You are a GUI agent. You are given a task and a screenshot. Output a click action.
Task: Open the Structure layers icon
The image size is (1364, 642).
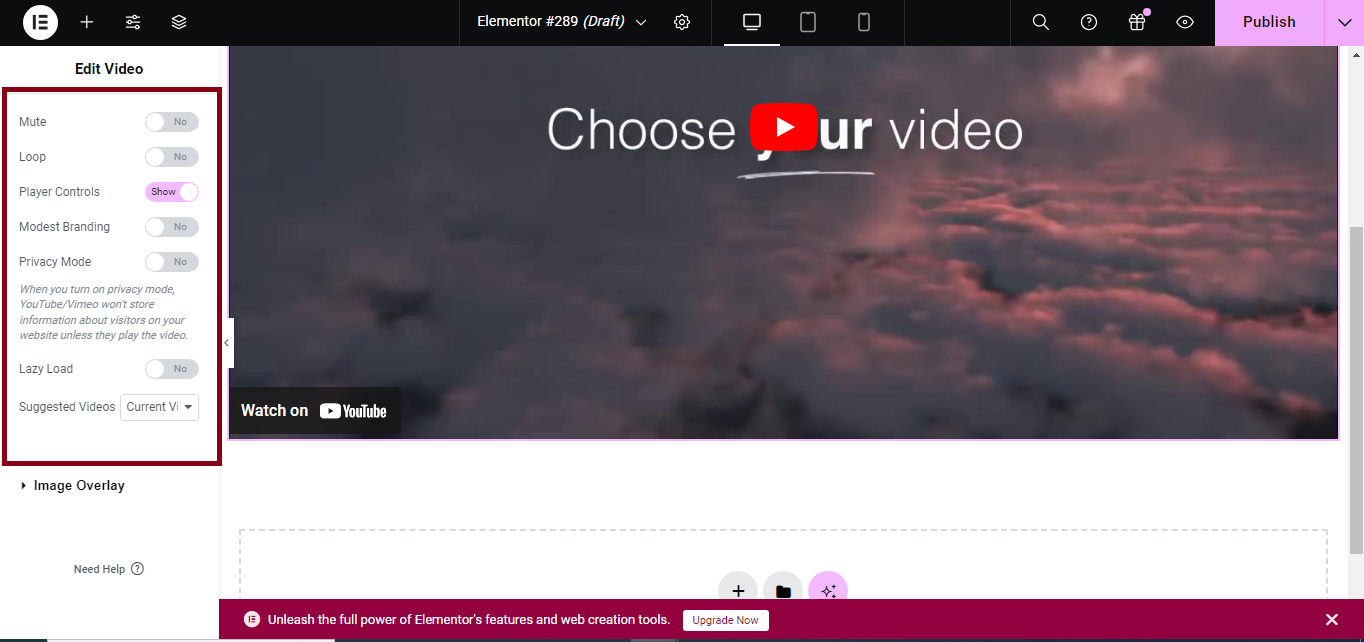click(179, 22)
